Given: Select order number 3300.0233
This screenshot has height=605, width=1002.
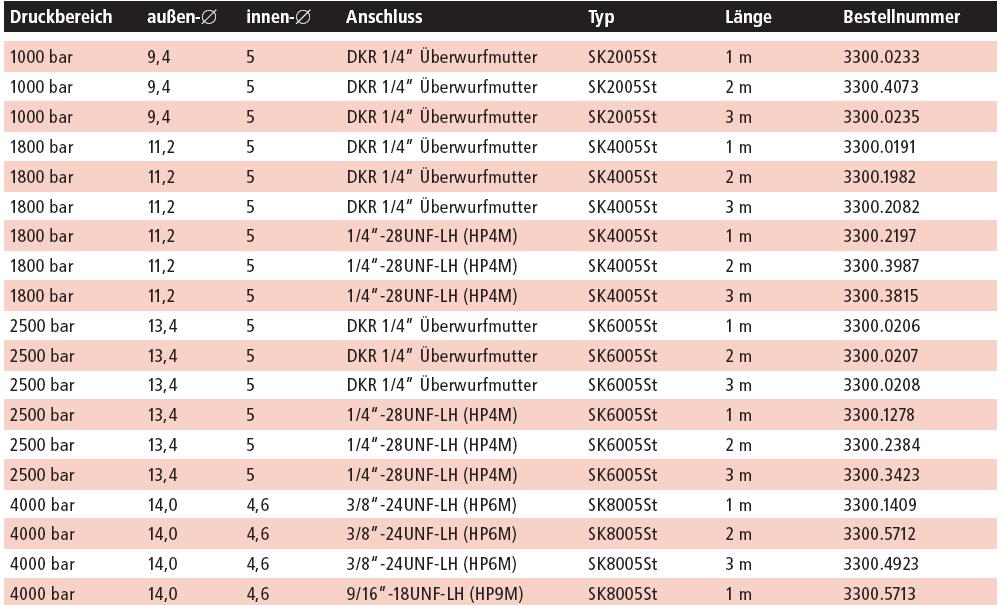Looking at the screenshot, I should 880,58.
